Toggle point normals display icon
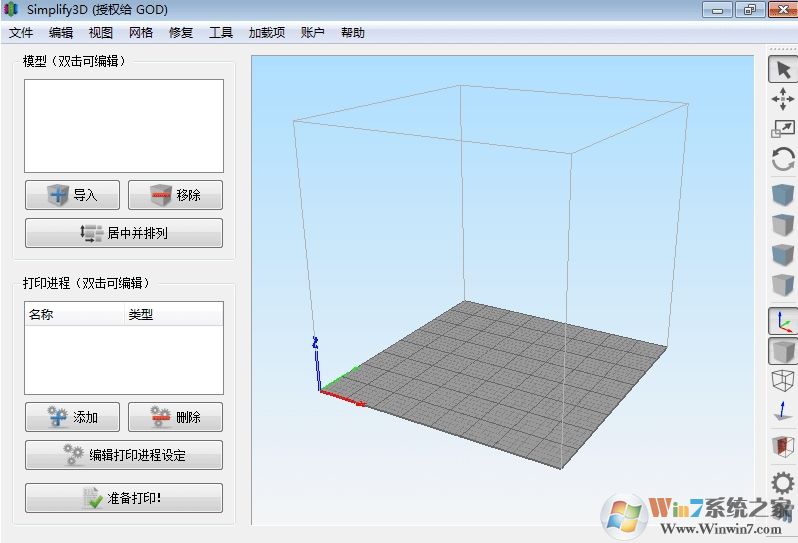Viewport: 798px width, 543px height. [x=783, y=411]
